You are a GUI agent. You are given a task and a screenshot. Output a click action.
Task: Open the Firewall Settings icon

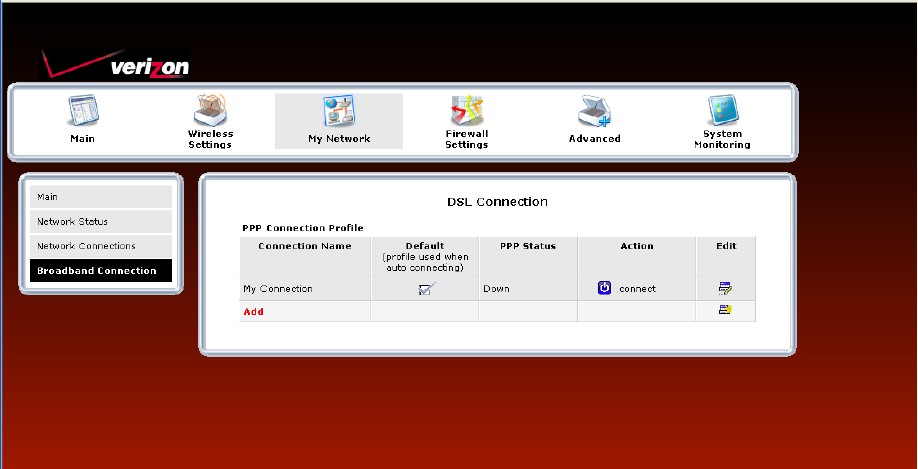(466, 108)
